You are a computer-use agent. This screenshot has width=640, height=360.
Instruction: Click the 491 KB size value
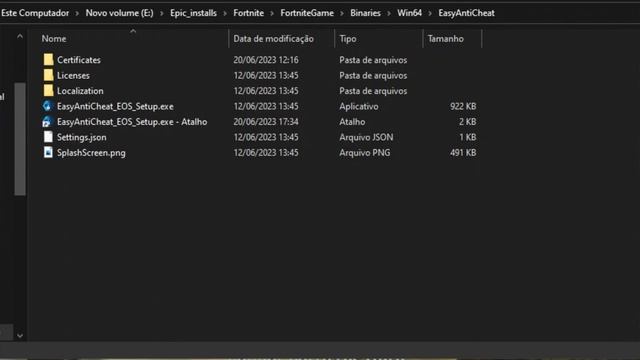[463, 153]
